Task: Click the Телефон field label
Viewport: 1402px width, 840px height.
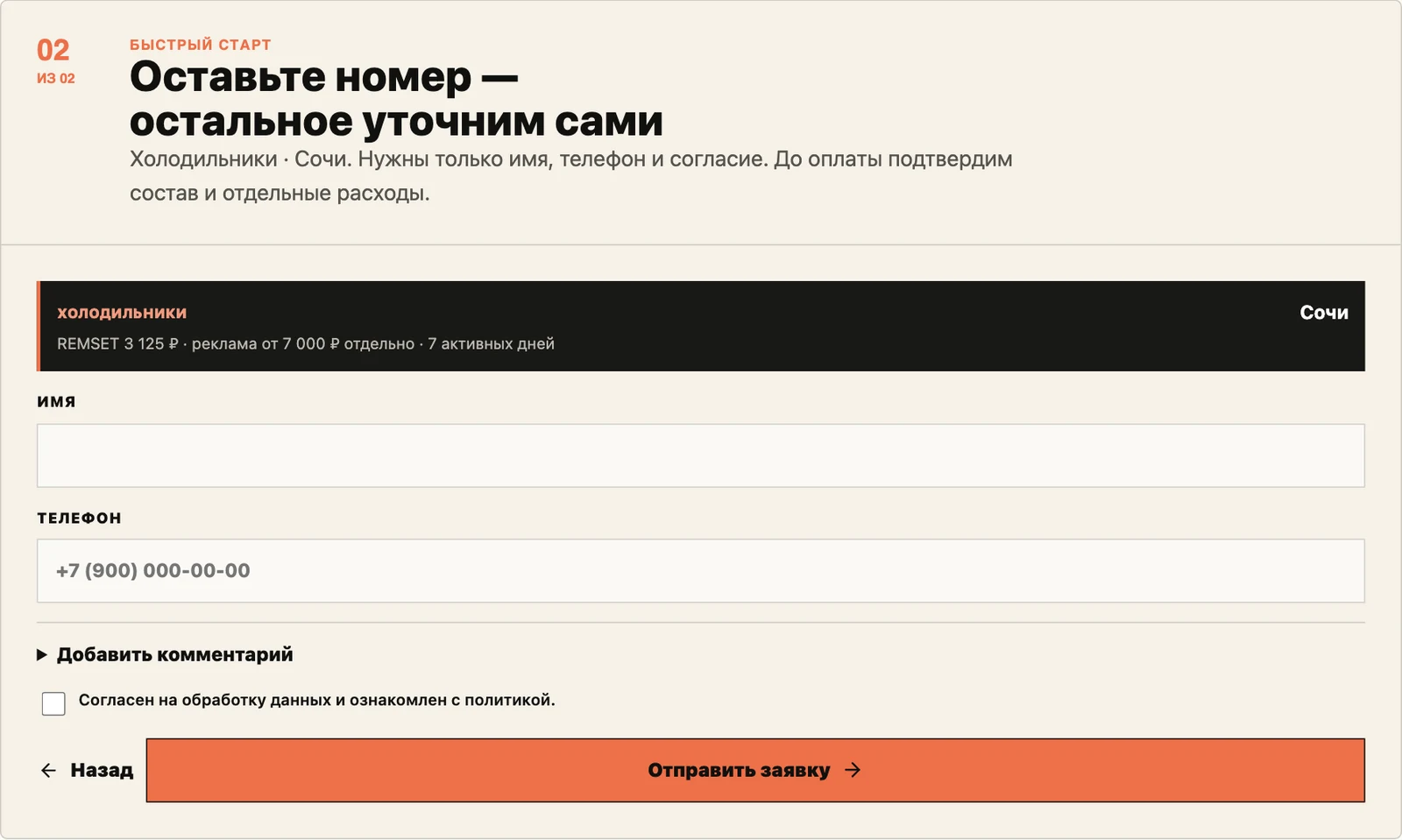Action: [x=79, y=518]
